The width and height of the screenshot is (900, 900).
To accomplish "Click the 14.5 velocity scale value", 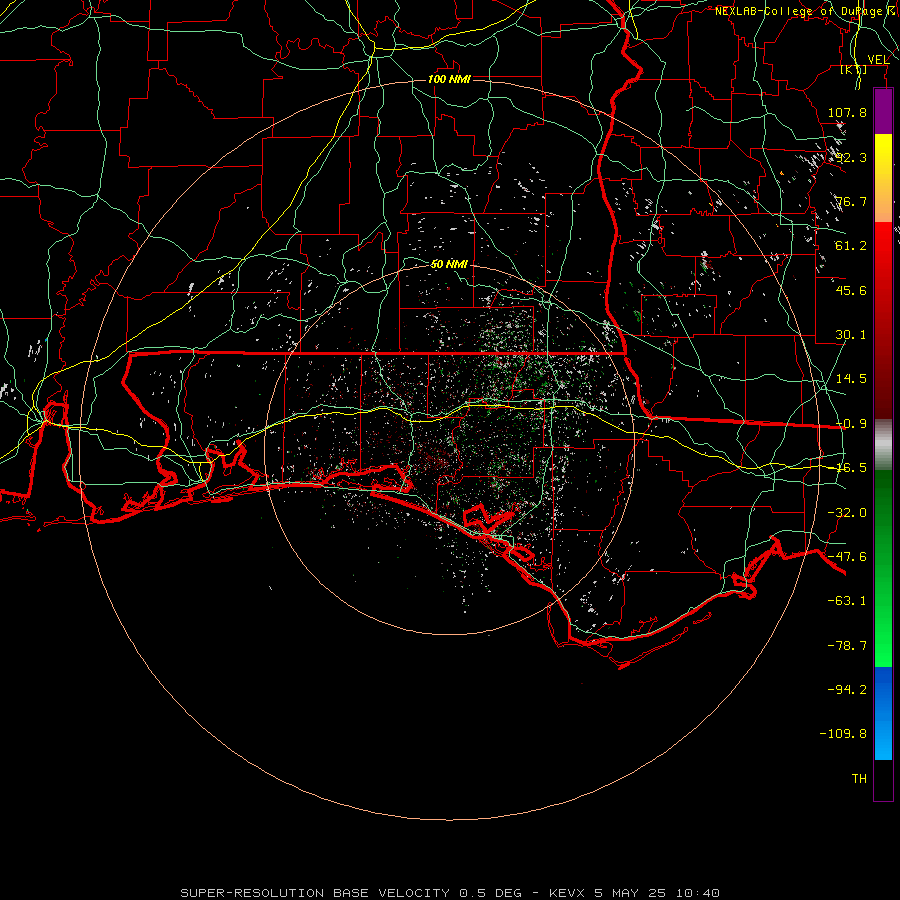I will pos(851,379).
